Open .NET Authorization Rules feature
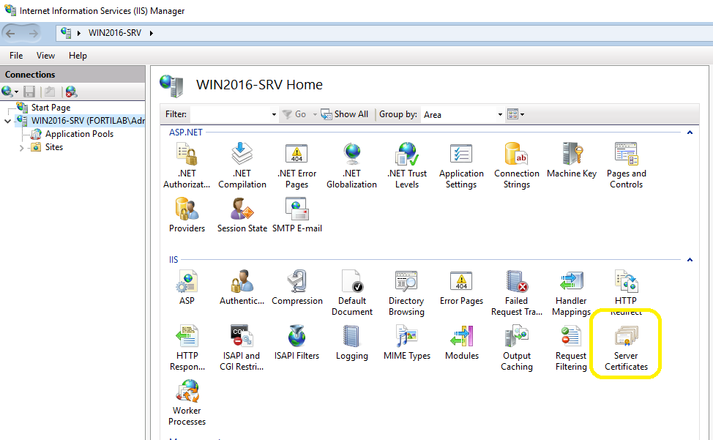Viewport: 713px width, 440px height. pos(186,166)
